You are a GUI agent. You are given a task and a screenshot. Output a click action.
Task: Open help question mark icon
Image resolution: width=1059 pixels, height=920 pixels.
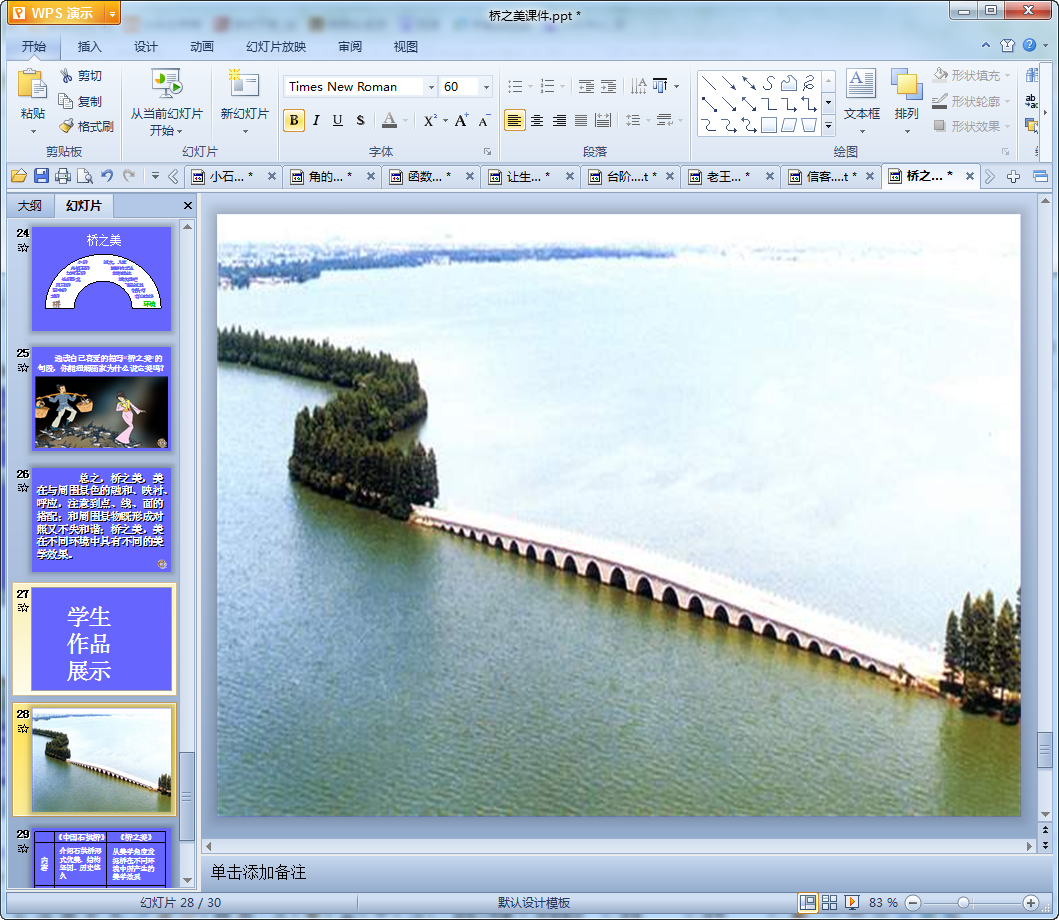1029,45
